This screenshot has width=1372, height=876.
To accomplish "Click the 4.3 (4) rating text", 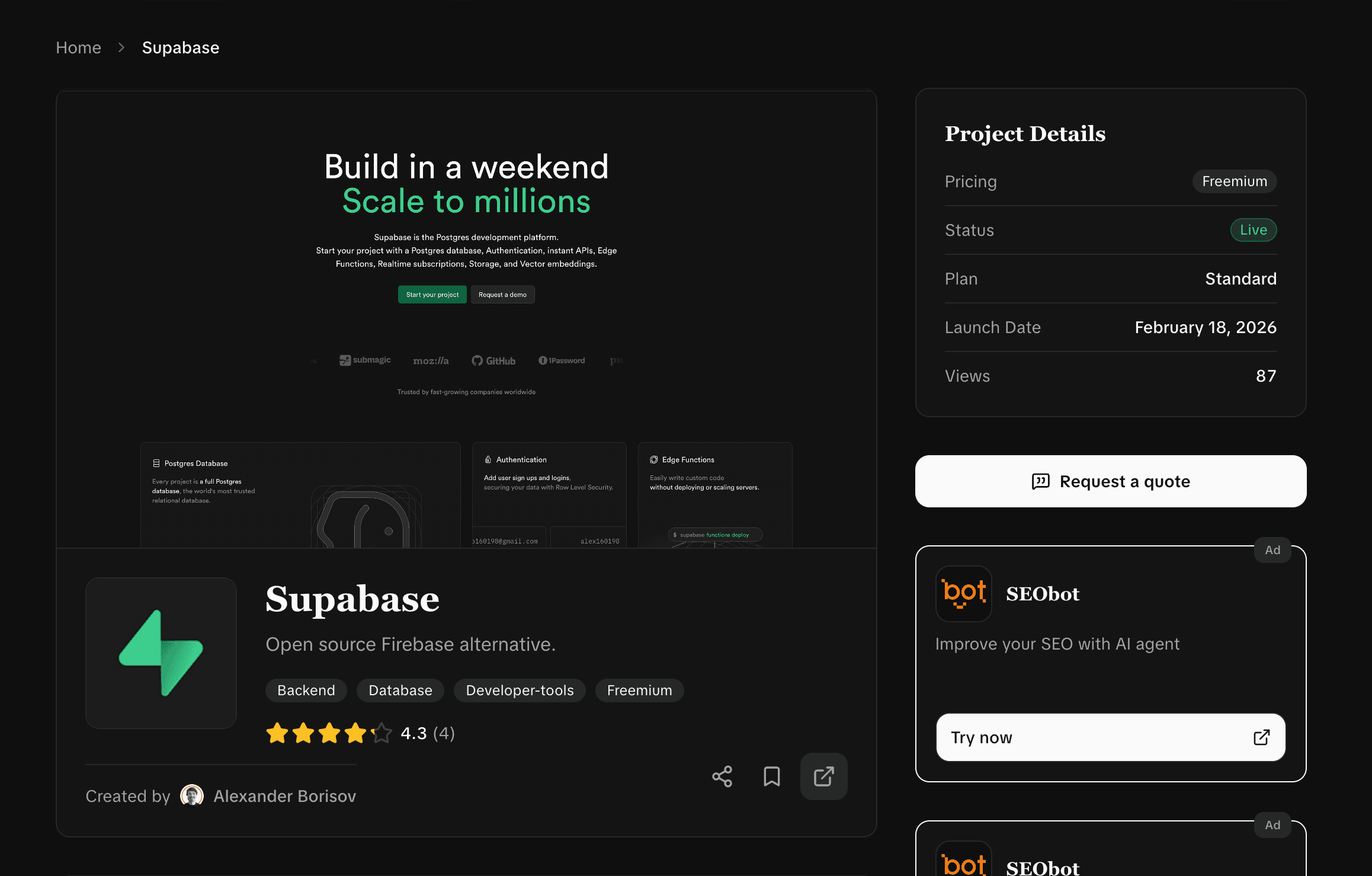I will tap(428, 733).
